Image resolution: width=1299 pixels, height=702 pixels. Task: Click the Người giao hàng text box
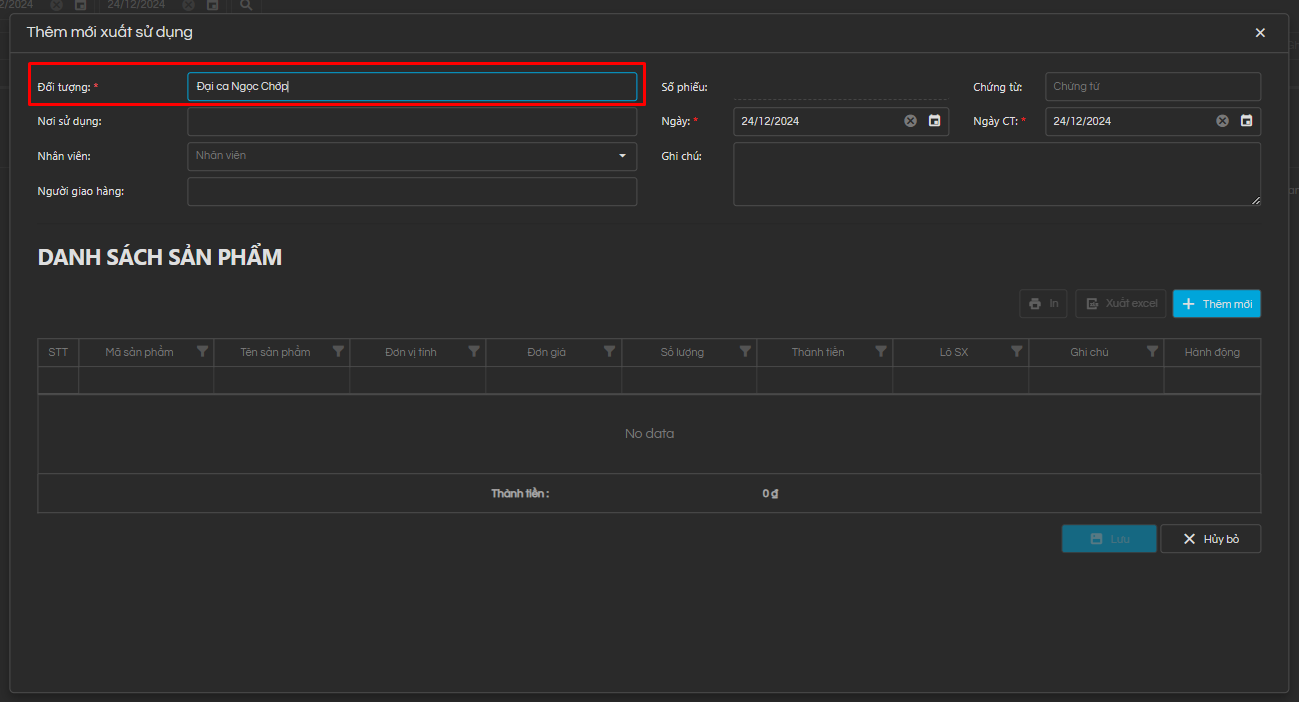(x=411, y=192)
